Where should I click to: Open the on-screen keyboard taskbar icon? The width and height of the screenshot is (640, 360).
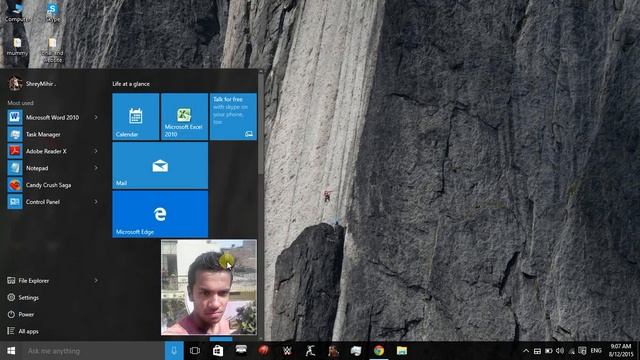click(241, 351)
